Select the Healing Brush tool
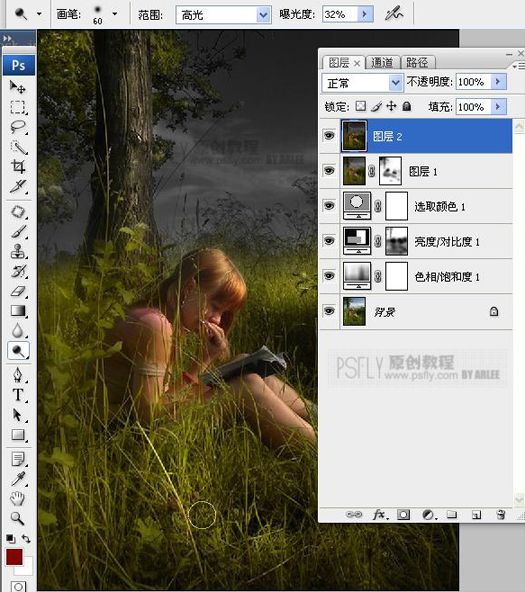 click(x=18, y=212)
